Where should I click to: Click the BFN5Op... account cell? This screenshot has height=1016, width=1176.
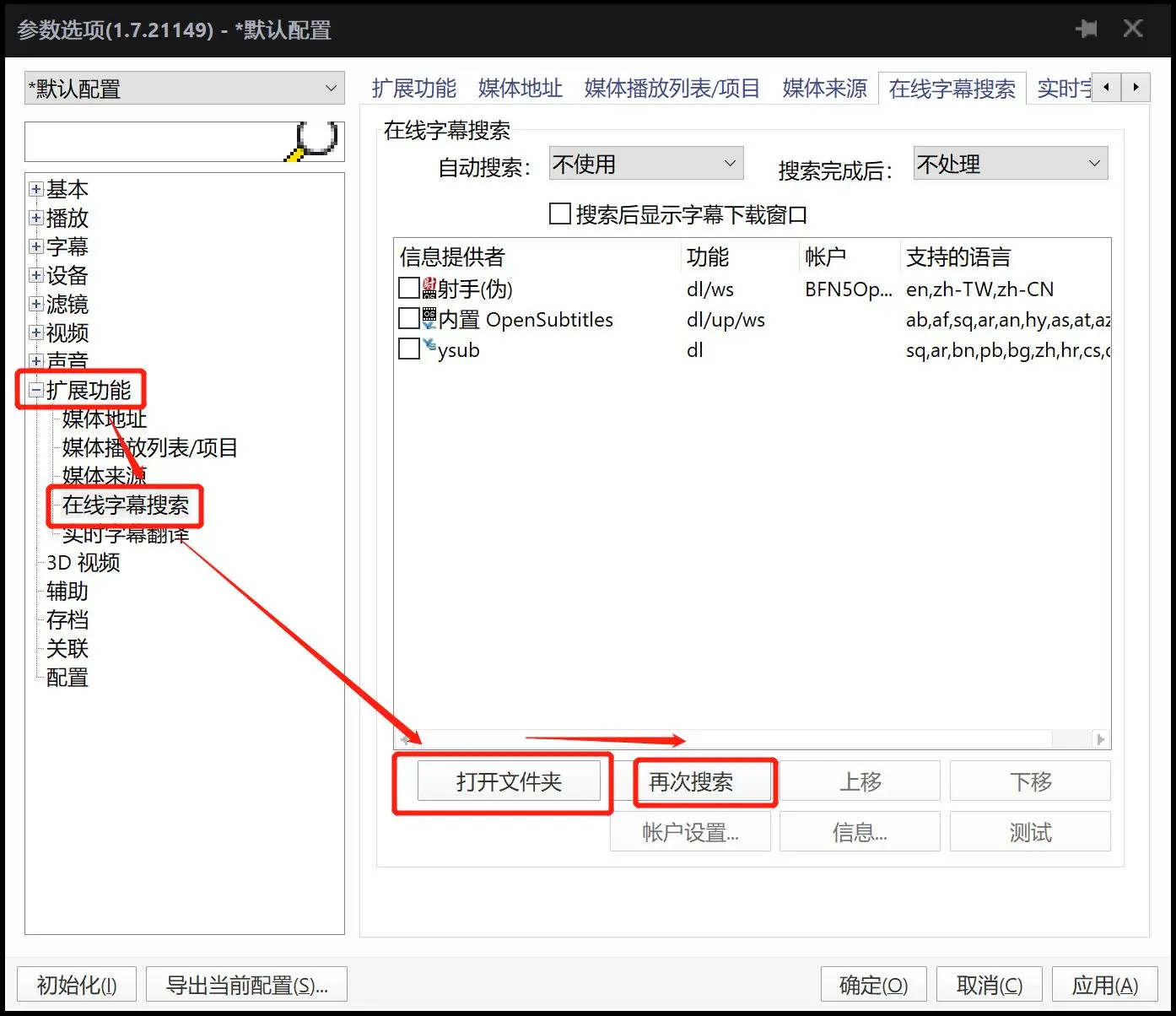tap(848, 289)
